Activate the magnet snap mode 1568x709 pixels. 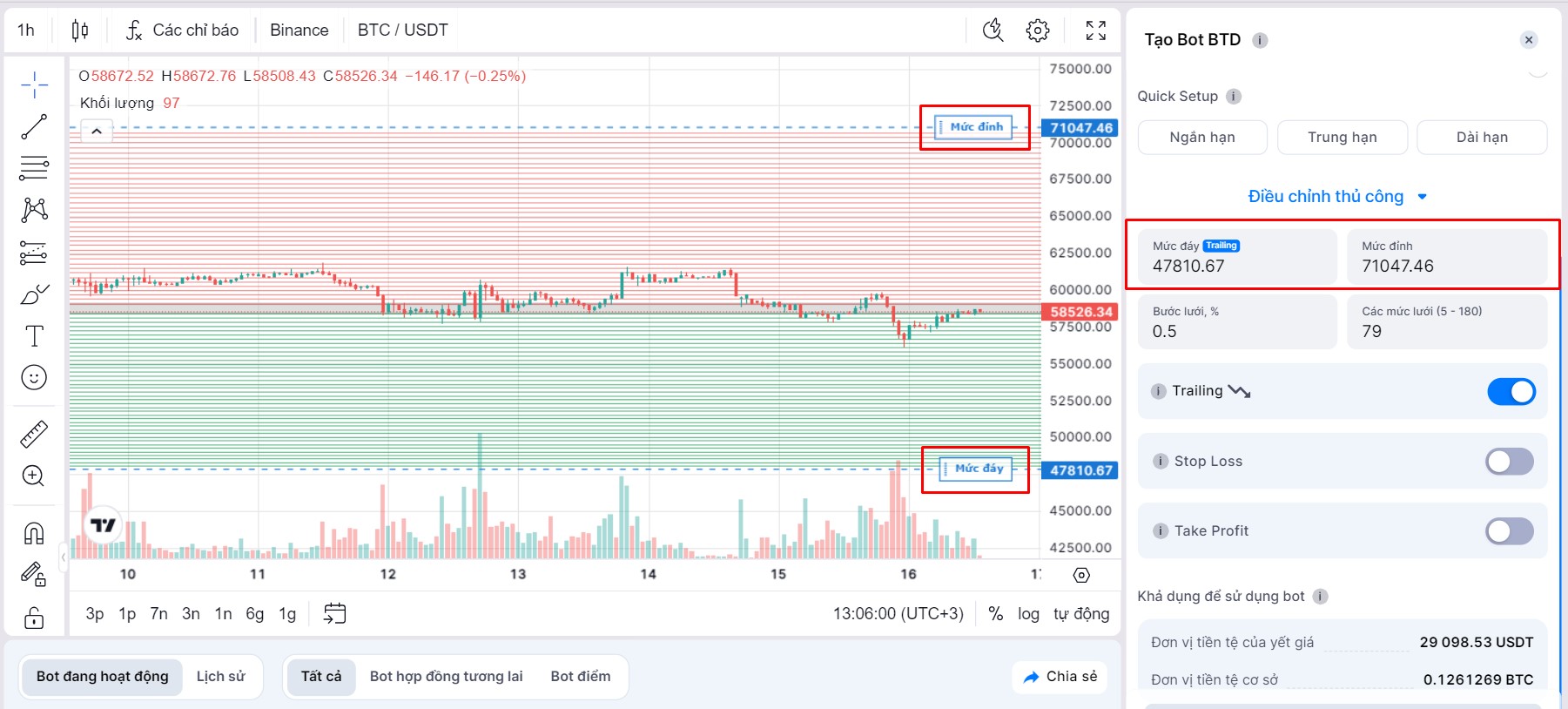(x=34, y=533)
